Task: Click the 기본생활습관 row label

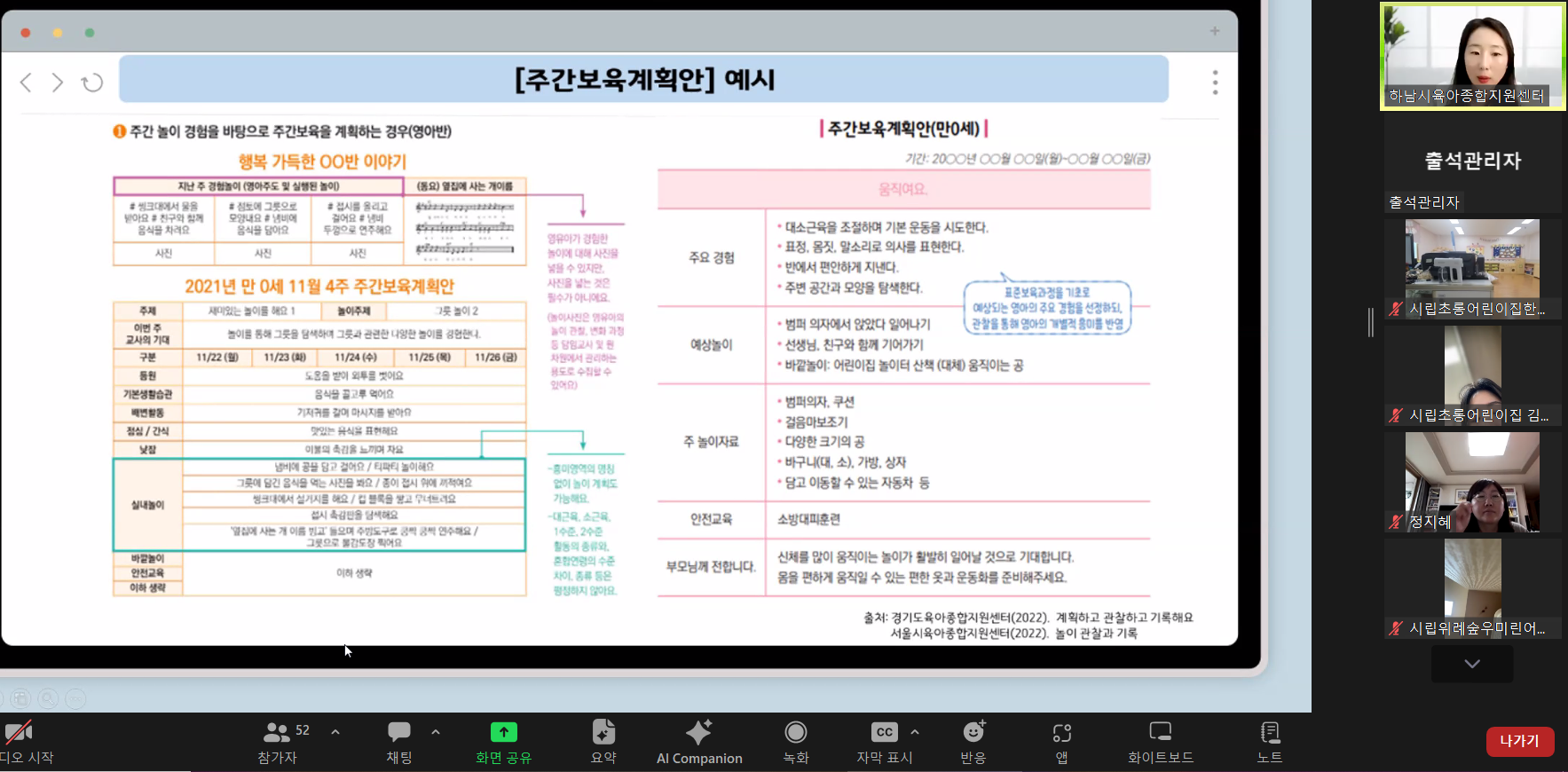Action: pos(147,394)
